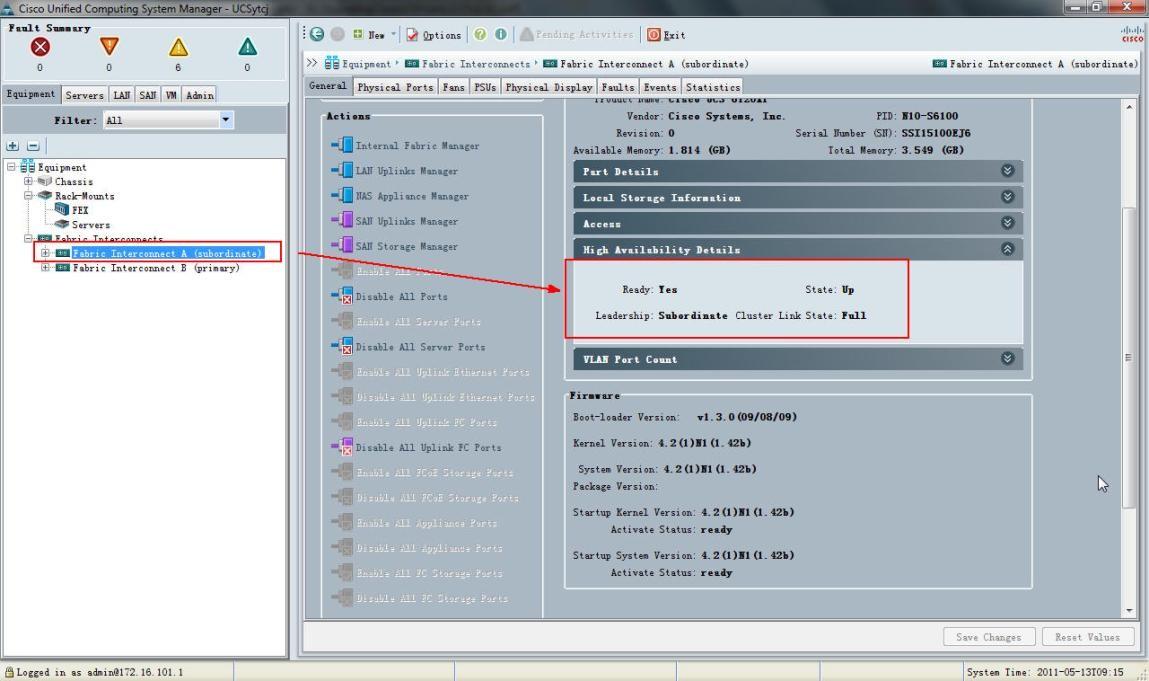Click the warning faults teal triangle icon

point(248,47)
